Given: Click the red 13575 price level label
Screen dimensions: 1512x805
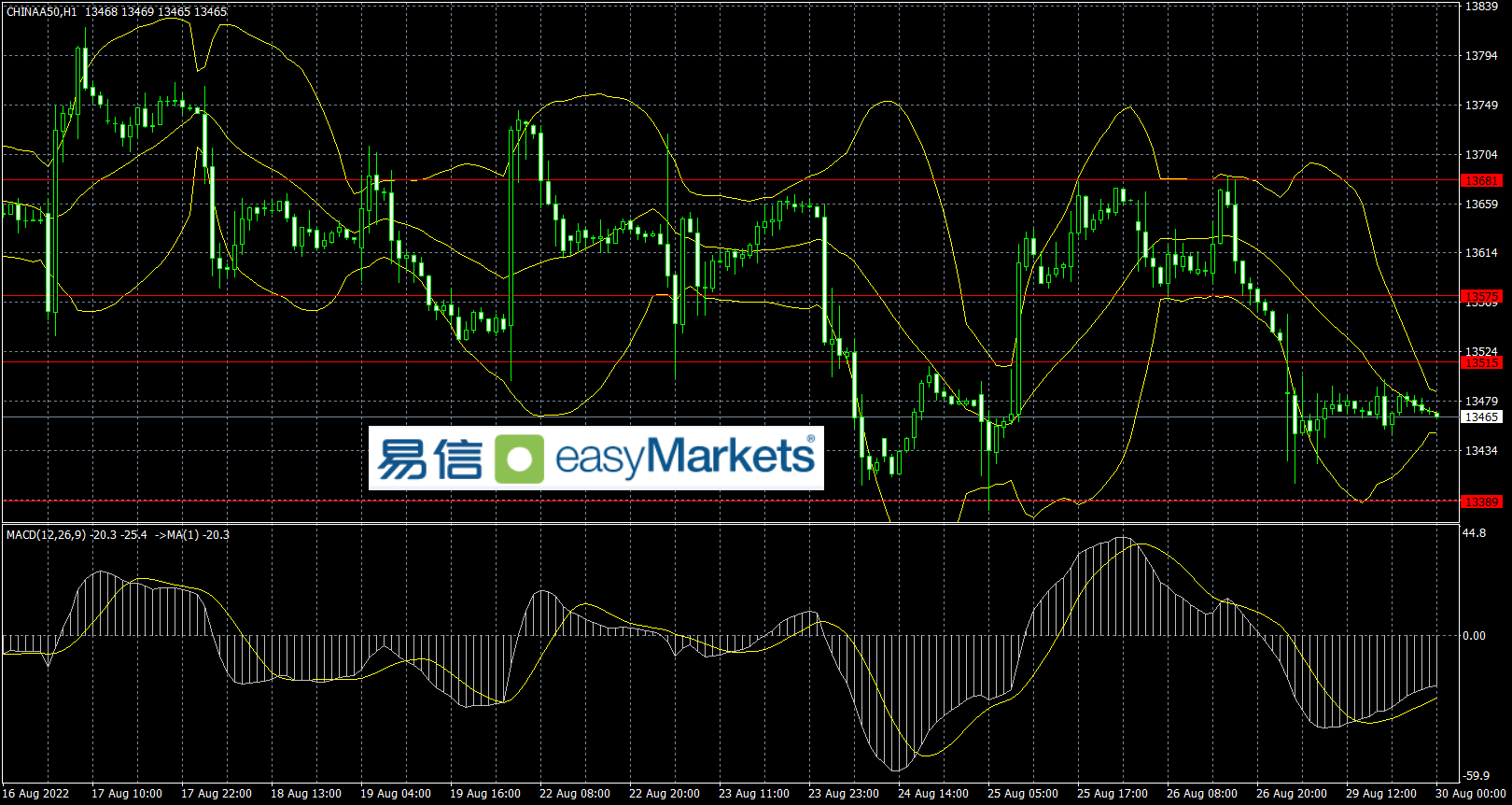Looking at the screenshot, I should pos(1481,297).
